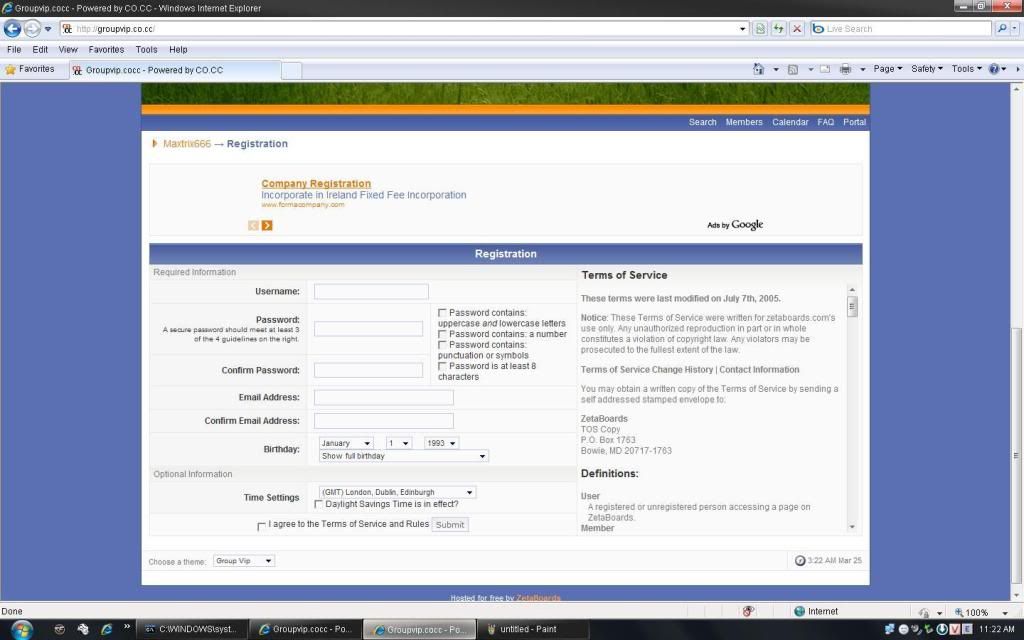Click the Submit registration button
1024x640 pixels.
click(x=450, y=525)
